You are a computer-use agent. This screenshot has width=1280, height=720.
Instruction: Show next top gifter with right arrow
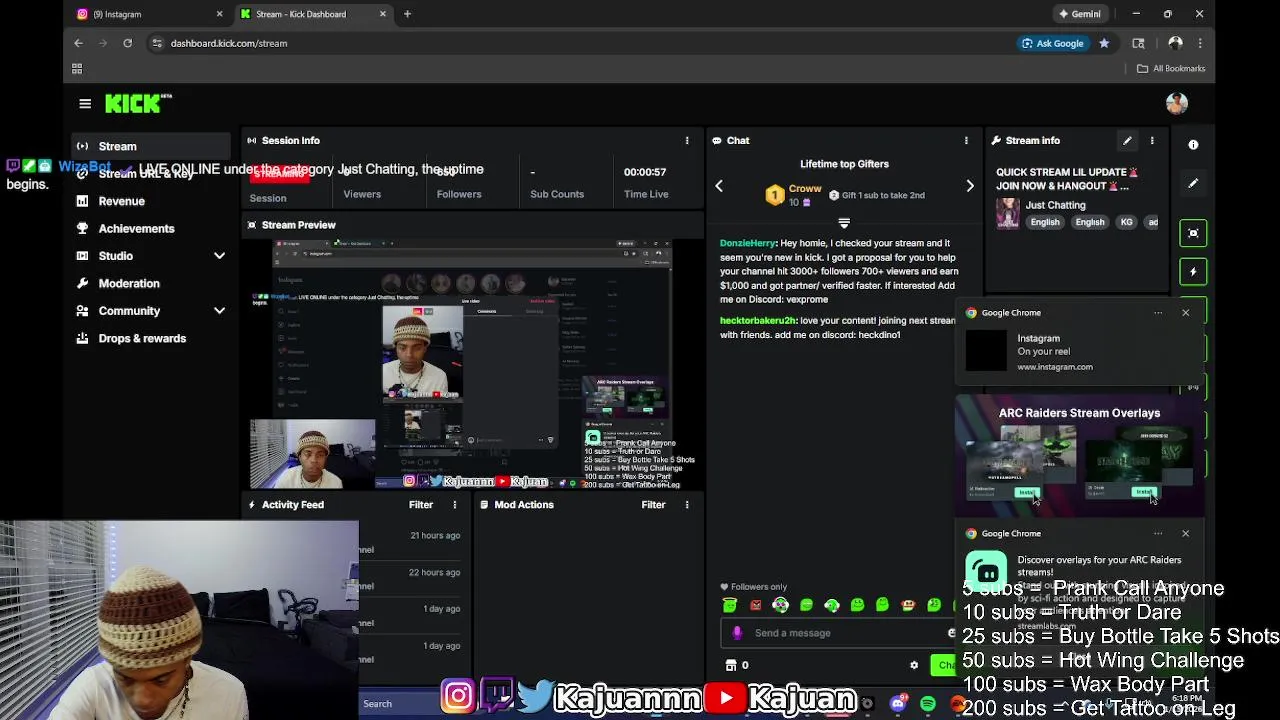pos(970,186)
